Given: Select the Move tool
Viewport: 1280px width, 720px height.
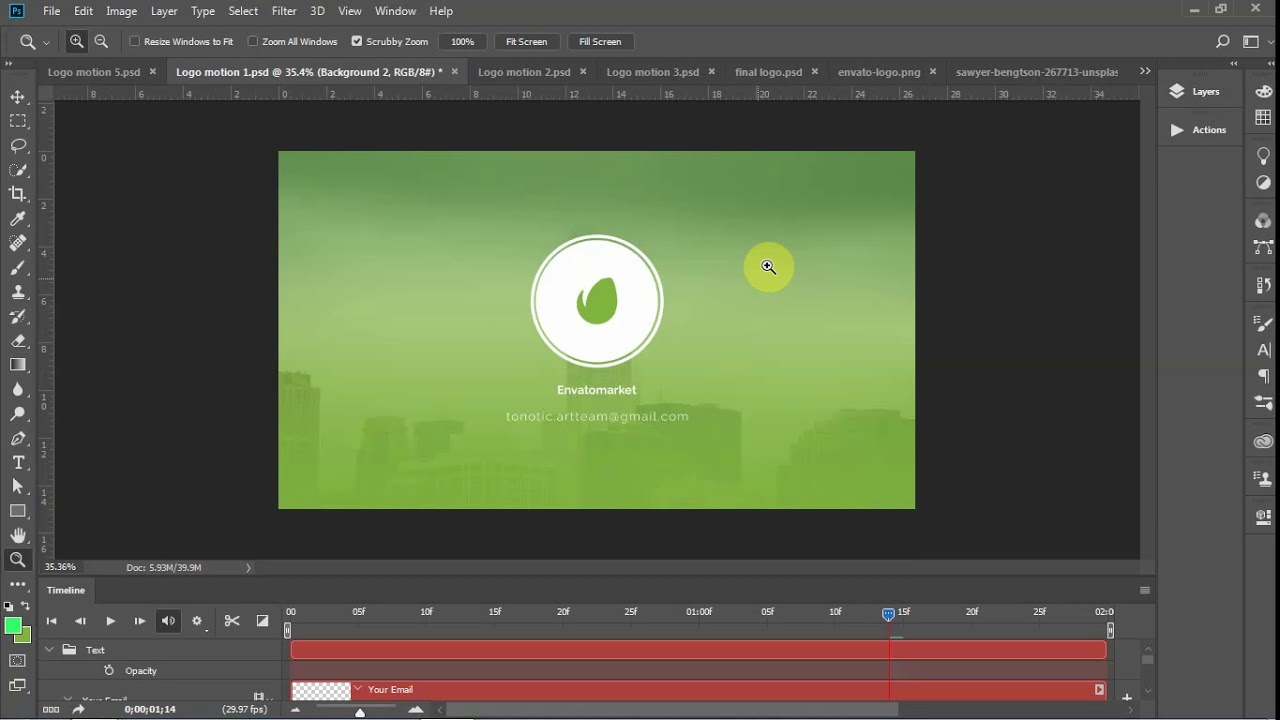Looking at the screenshot, I should 18,97.
